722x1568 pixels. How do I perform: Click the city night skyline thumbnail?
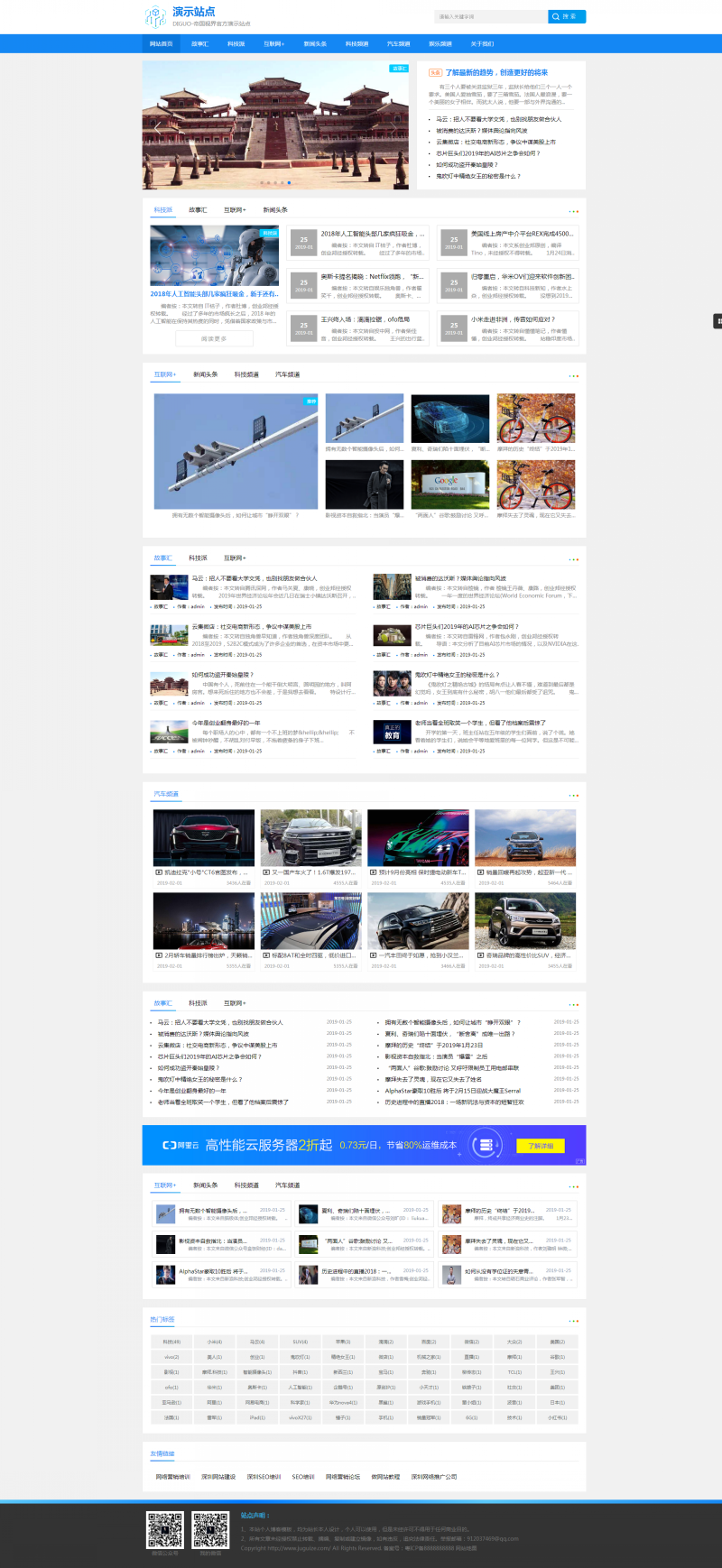[x=204, y=920]
